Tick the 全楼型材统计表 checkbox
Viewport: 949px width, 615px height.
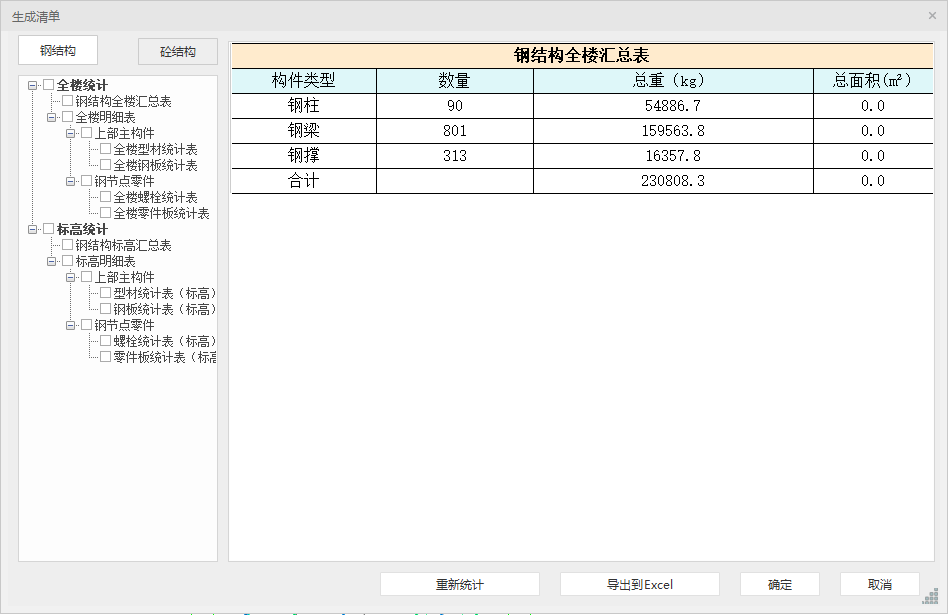click(x=106, y=149)
